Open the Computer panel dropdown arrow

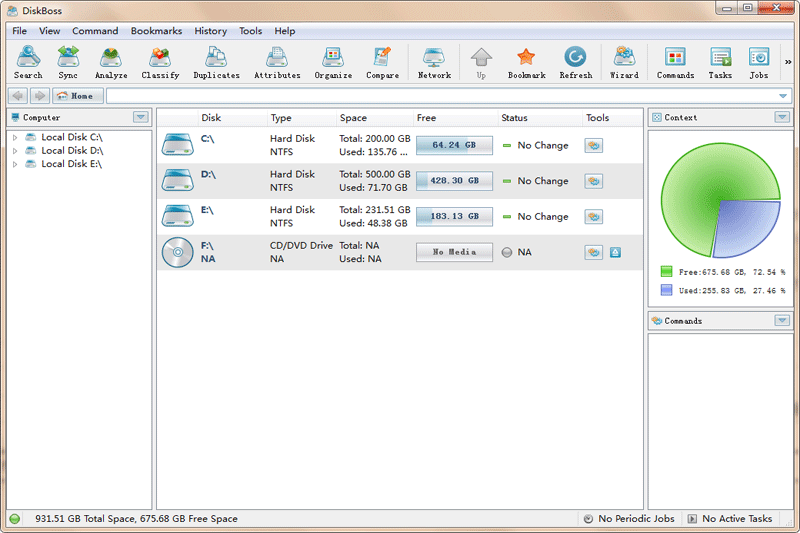click(140, 117)
